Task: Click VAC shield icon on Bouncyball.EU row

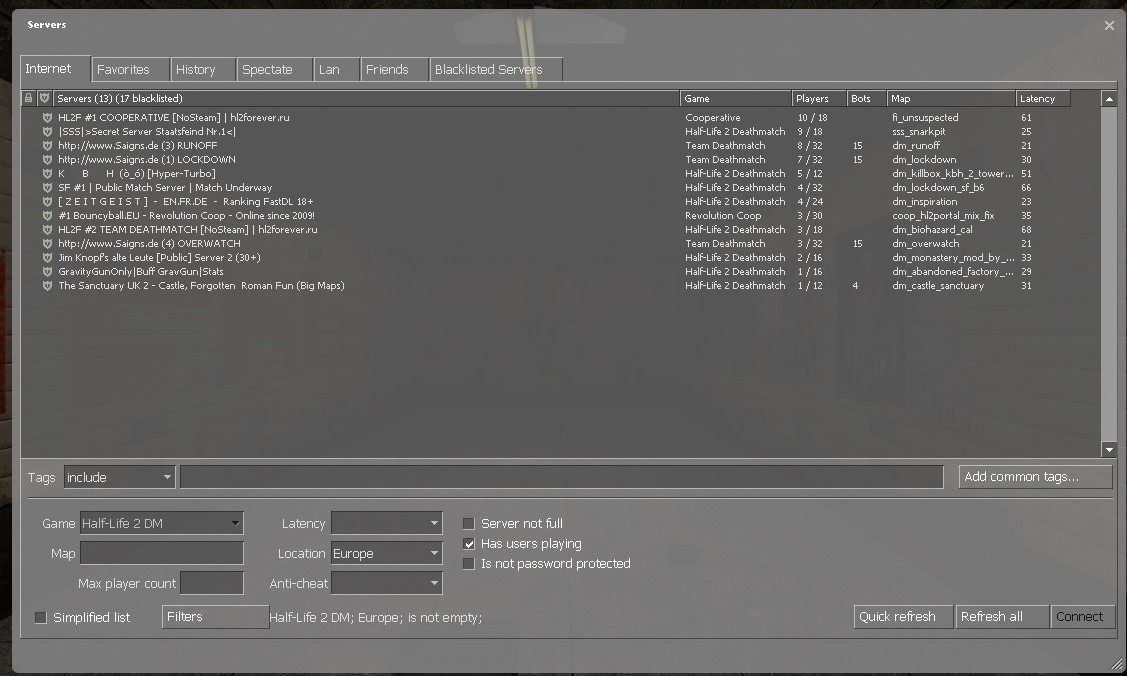Action: point(47,216)
